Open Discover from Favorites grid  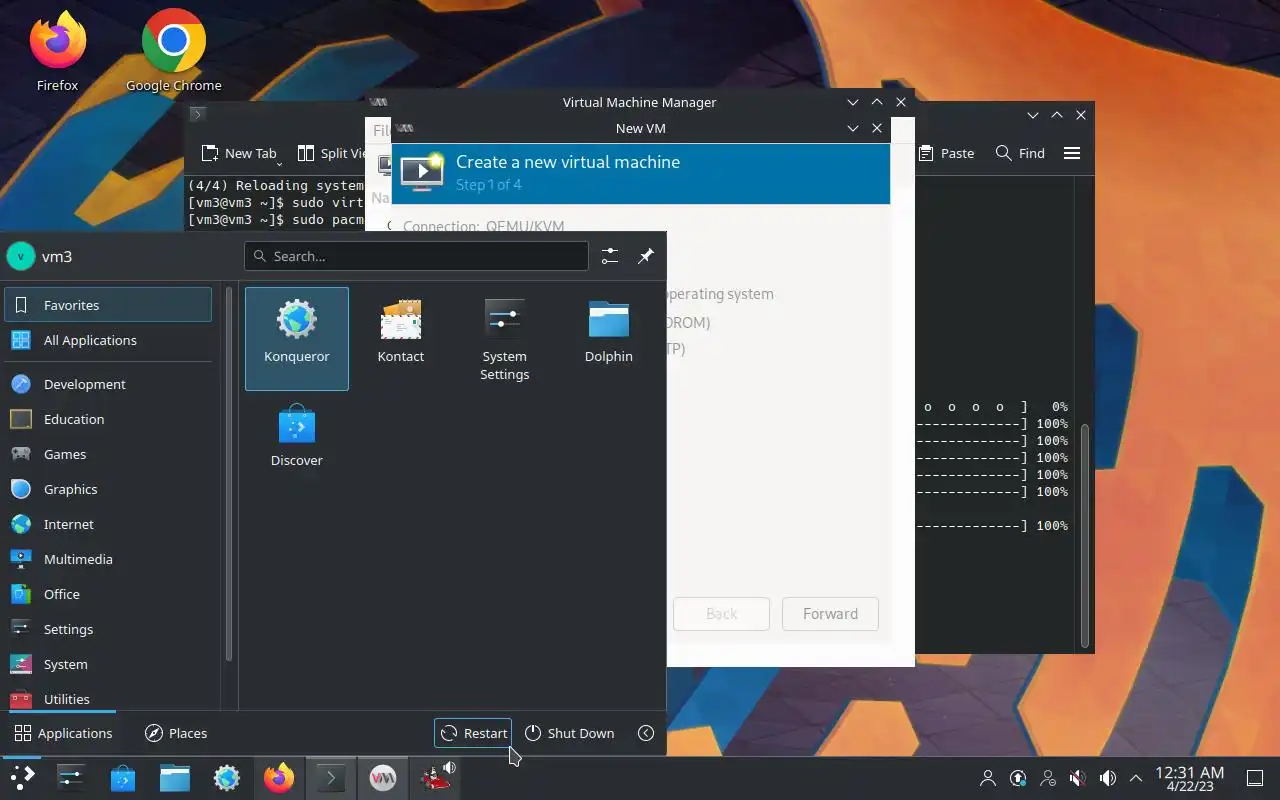click(x=297, y=442)
